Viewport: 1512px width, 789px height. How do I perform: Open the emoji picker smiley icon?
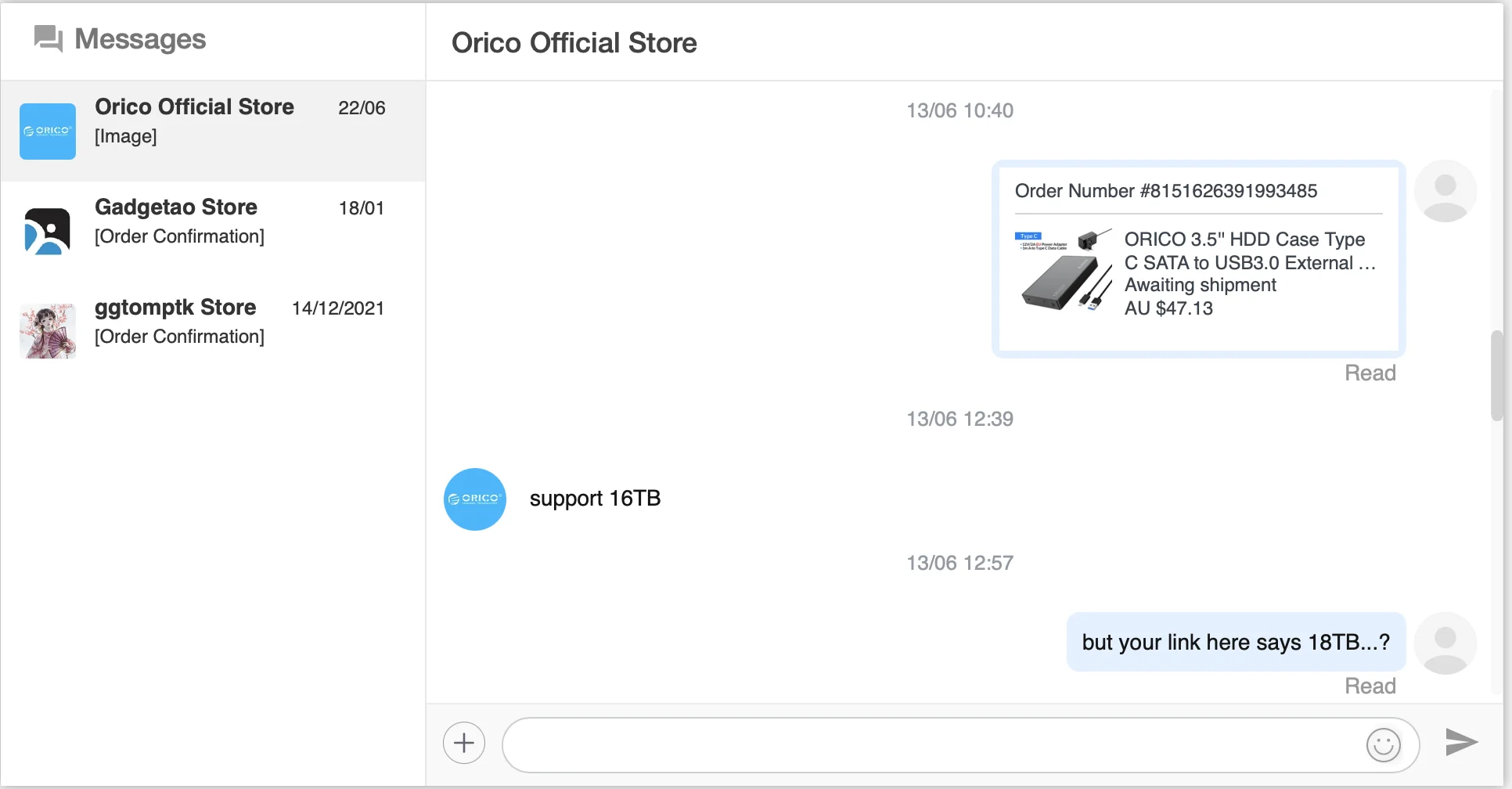(1384, 744)
